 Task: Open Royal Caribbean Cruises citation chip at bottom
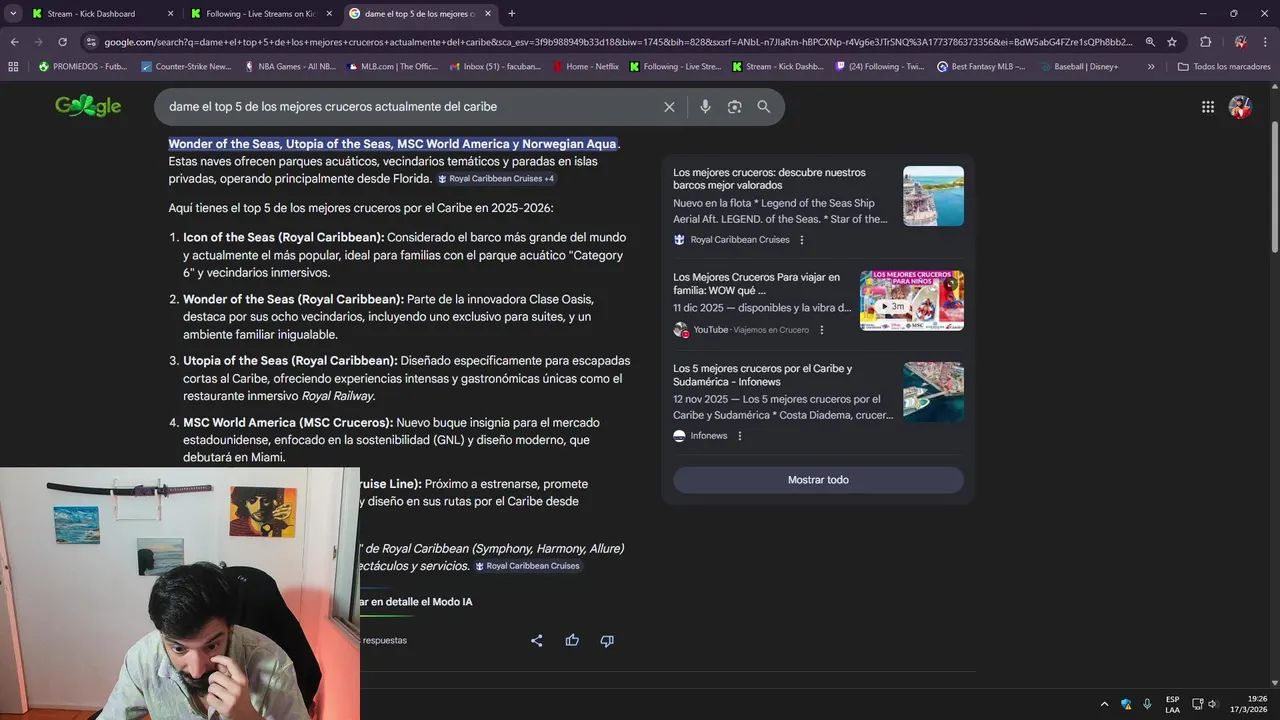(527, 566)
